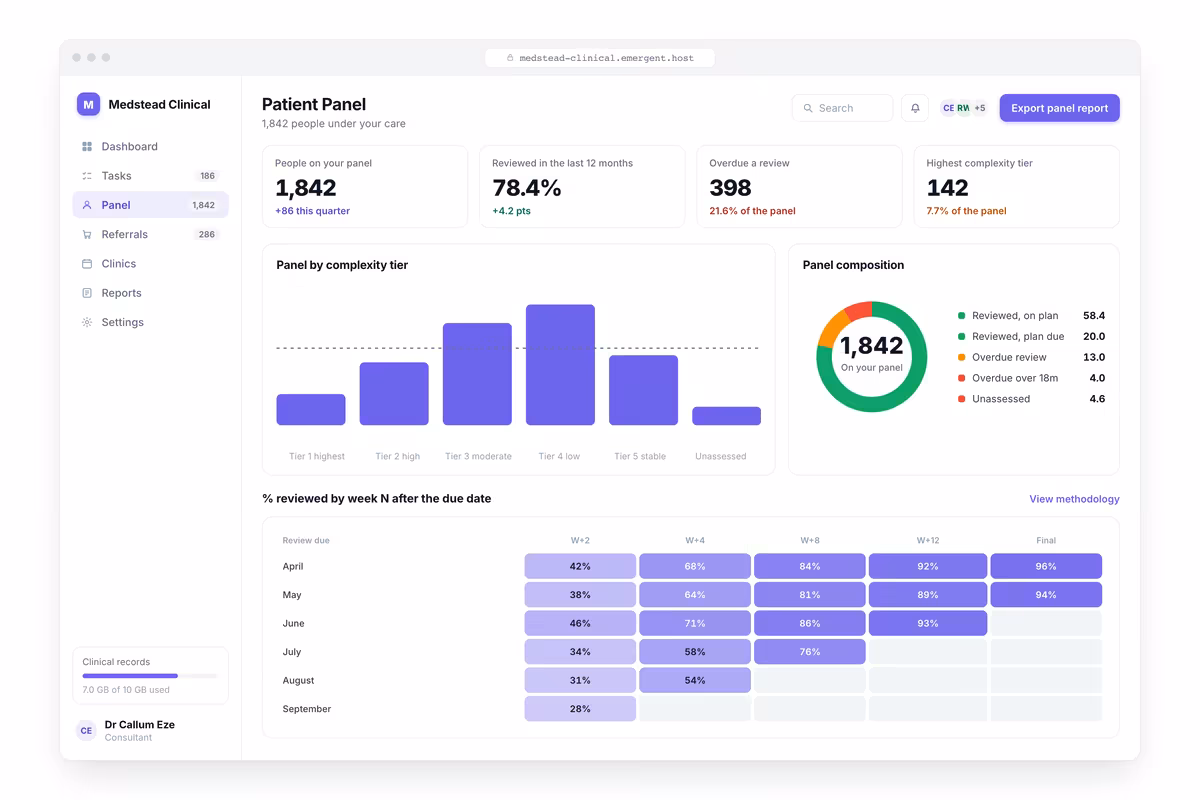
Task: Click the Clinics calendar icon
Action: click(x=87, y=264)
